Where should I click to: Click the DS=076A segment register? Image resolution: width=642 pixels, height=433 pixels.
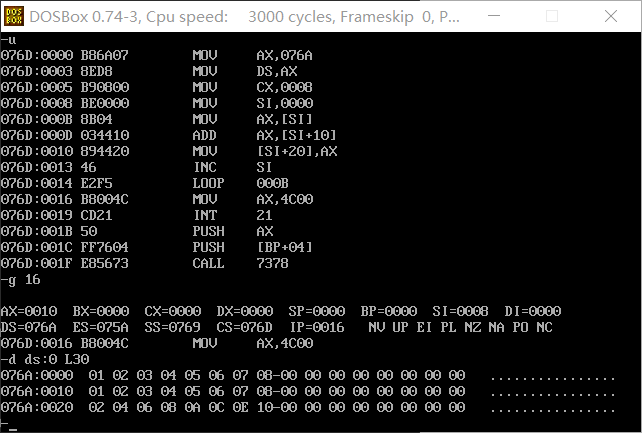point(29,327)
